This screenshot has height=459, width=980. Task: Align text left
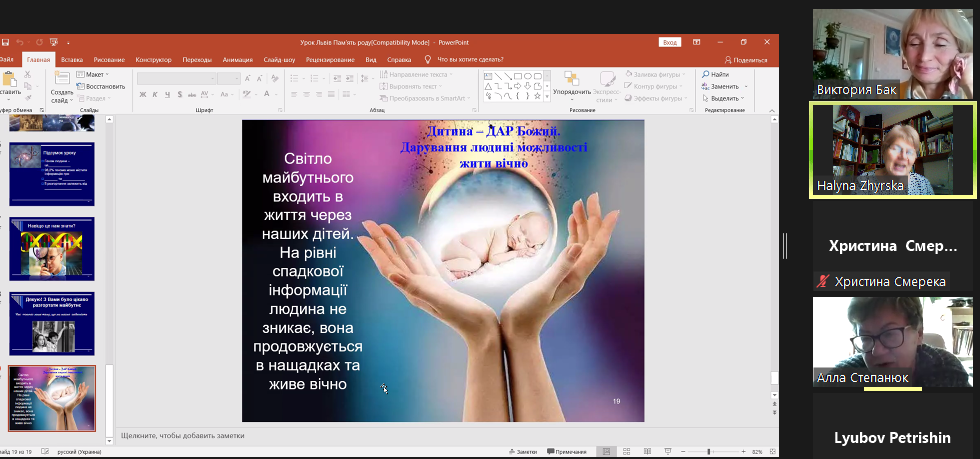coord(295,94)
